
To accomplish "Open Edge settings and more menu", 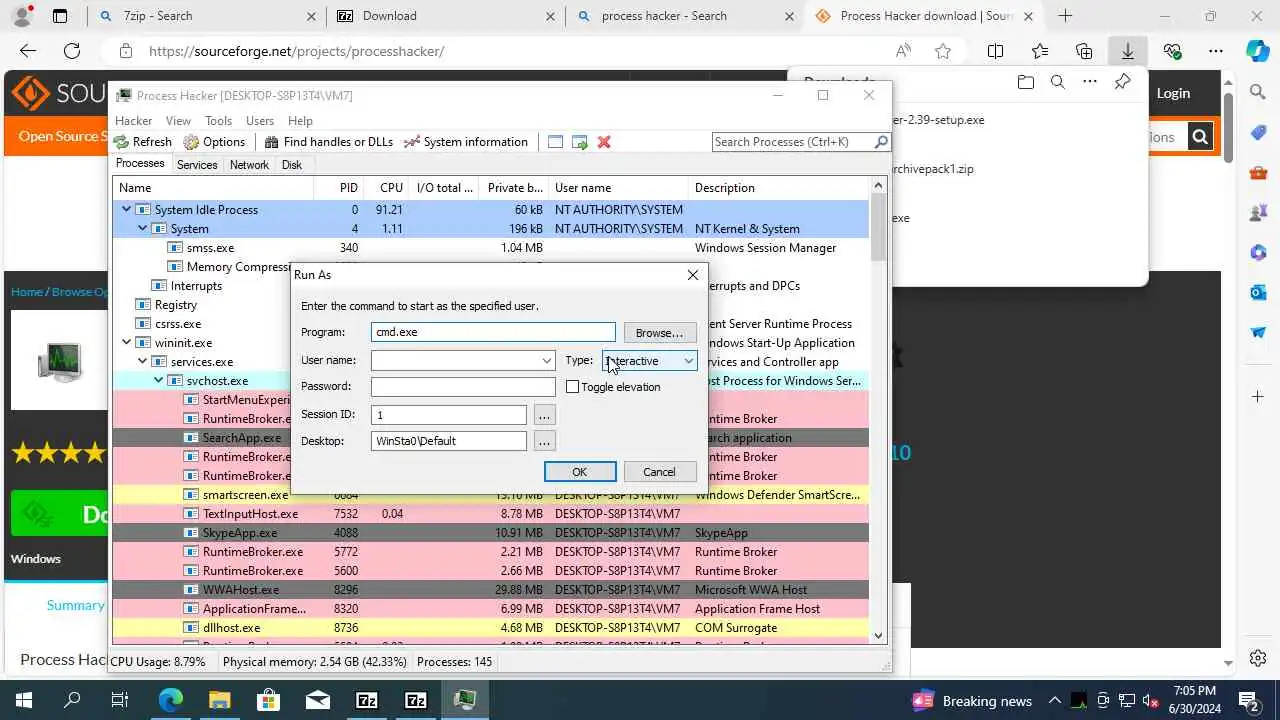I will 1216,51.
